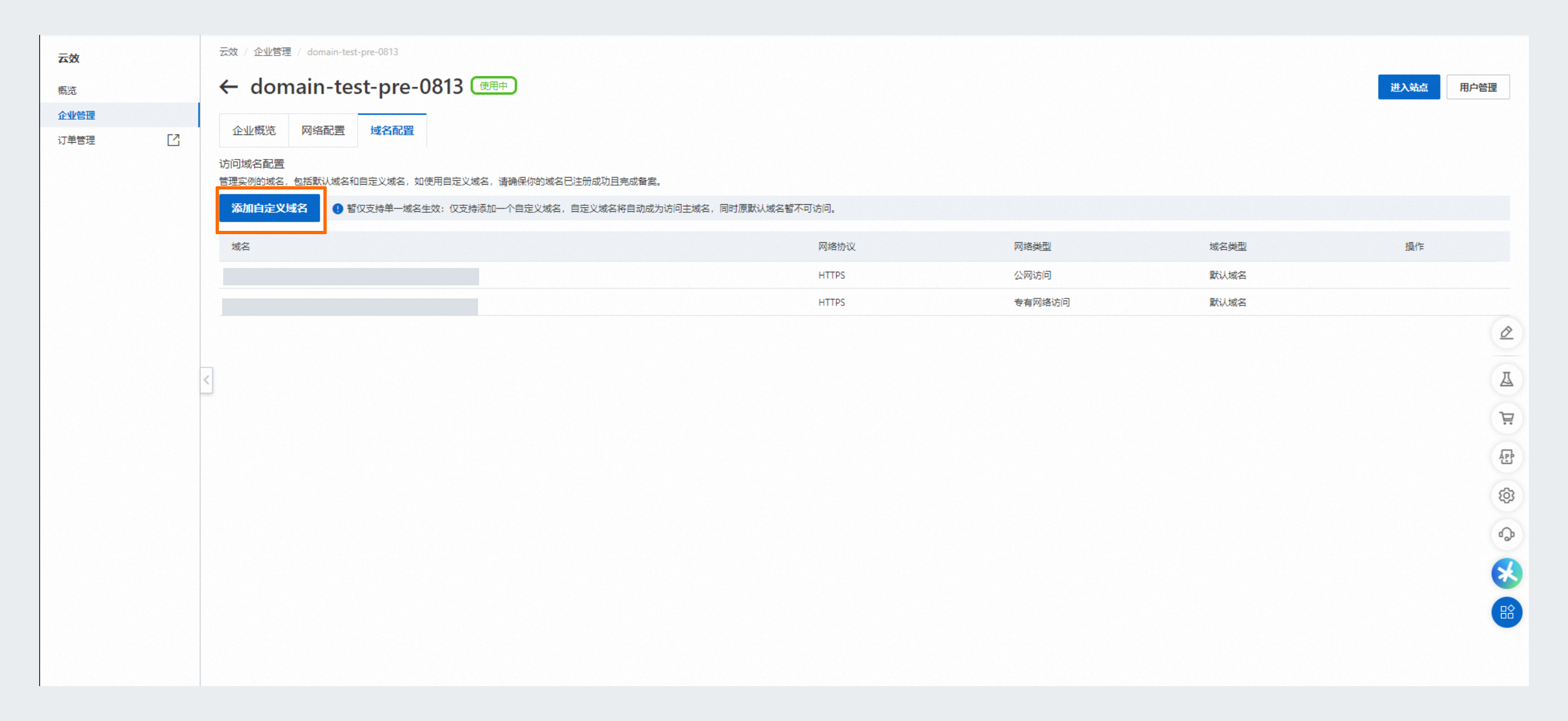Image resolution: width=1568 pixels, height=721 pixels.
Task: Switch to the 网络配置 tab
Action: [323, 130]
